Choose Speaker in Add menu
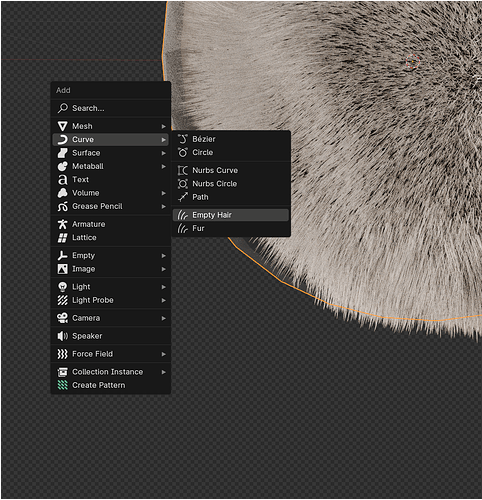Image resolution: width=482 pixels, height=500 pixels. tap(111, 336)
